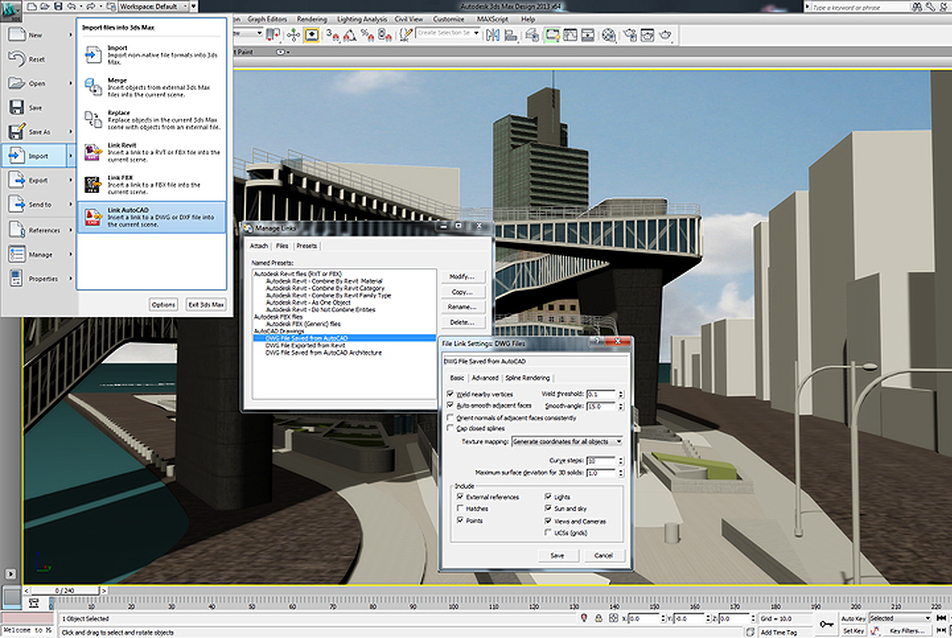Click the Align tool icon
The image size is (952, 638).
(511, 35)
